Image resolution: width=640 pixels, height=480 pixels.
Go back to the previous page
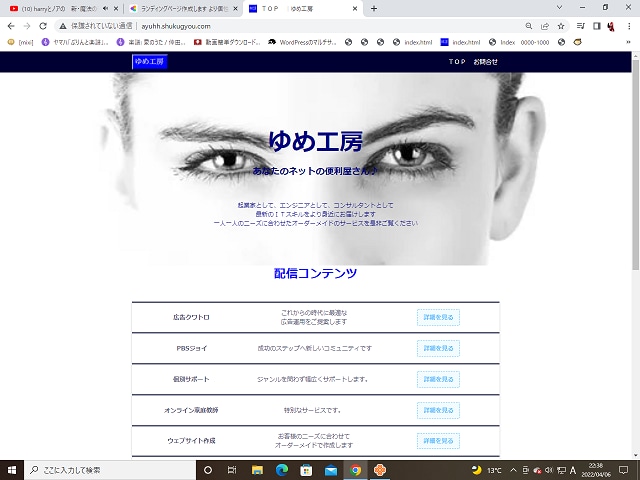pos(11,26)
